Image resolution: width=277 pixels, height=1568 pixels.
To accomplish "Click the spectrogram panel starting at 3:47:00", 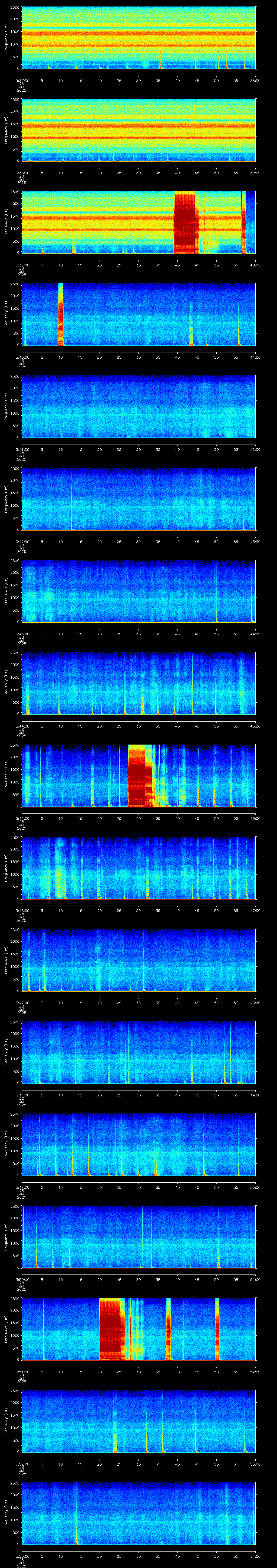I will point(139,960).
